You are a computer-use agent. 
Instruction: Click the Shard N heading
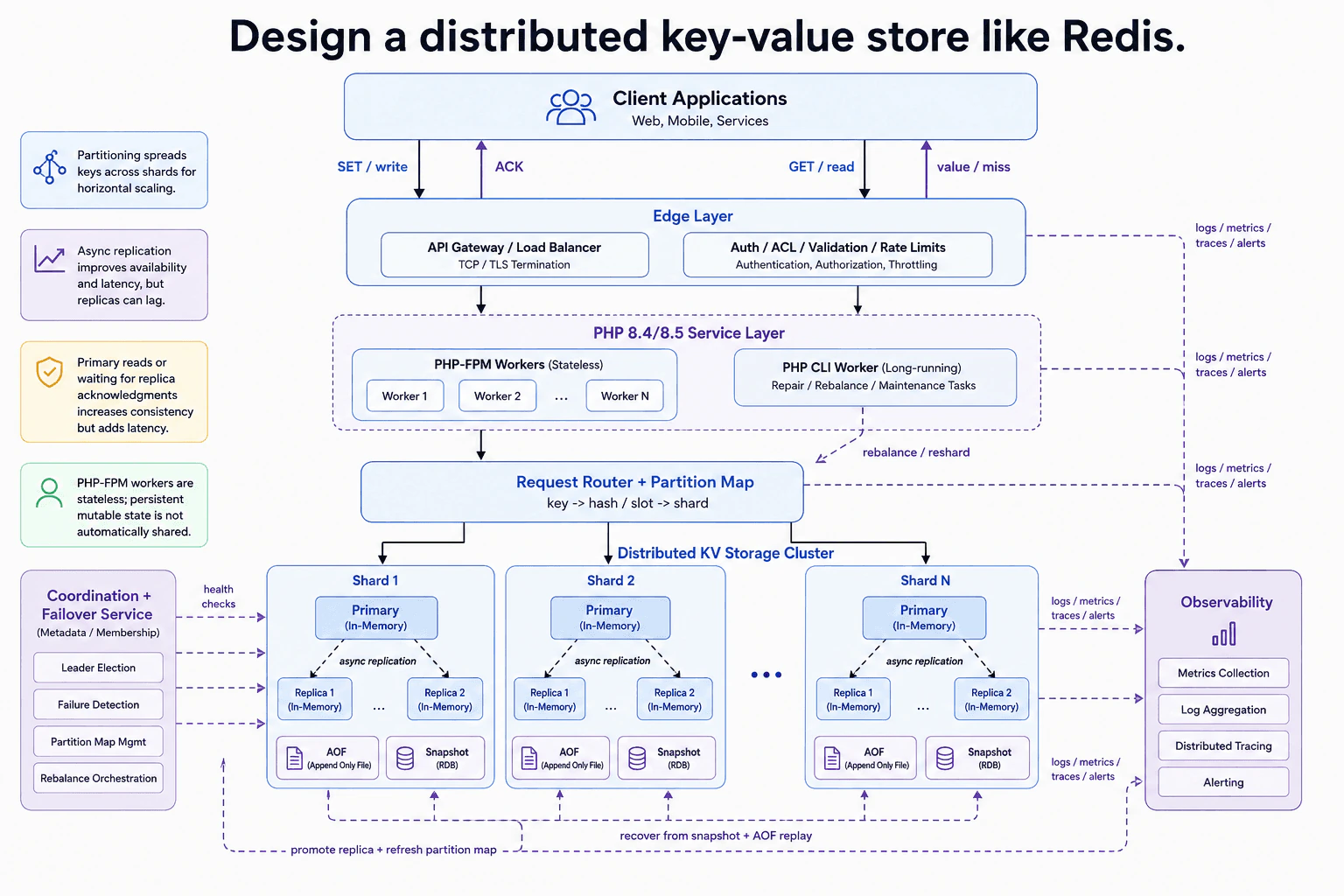click(925, 581)
